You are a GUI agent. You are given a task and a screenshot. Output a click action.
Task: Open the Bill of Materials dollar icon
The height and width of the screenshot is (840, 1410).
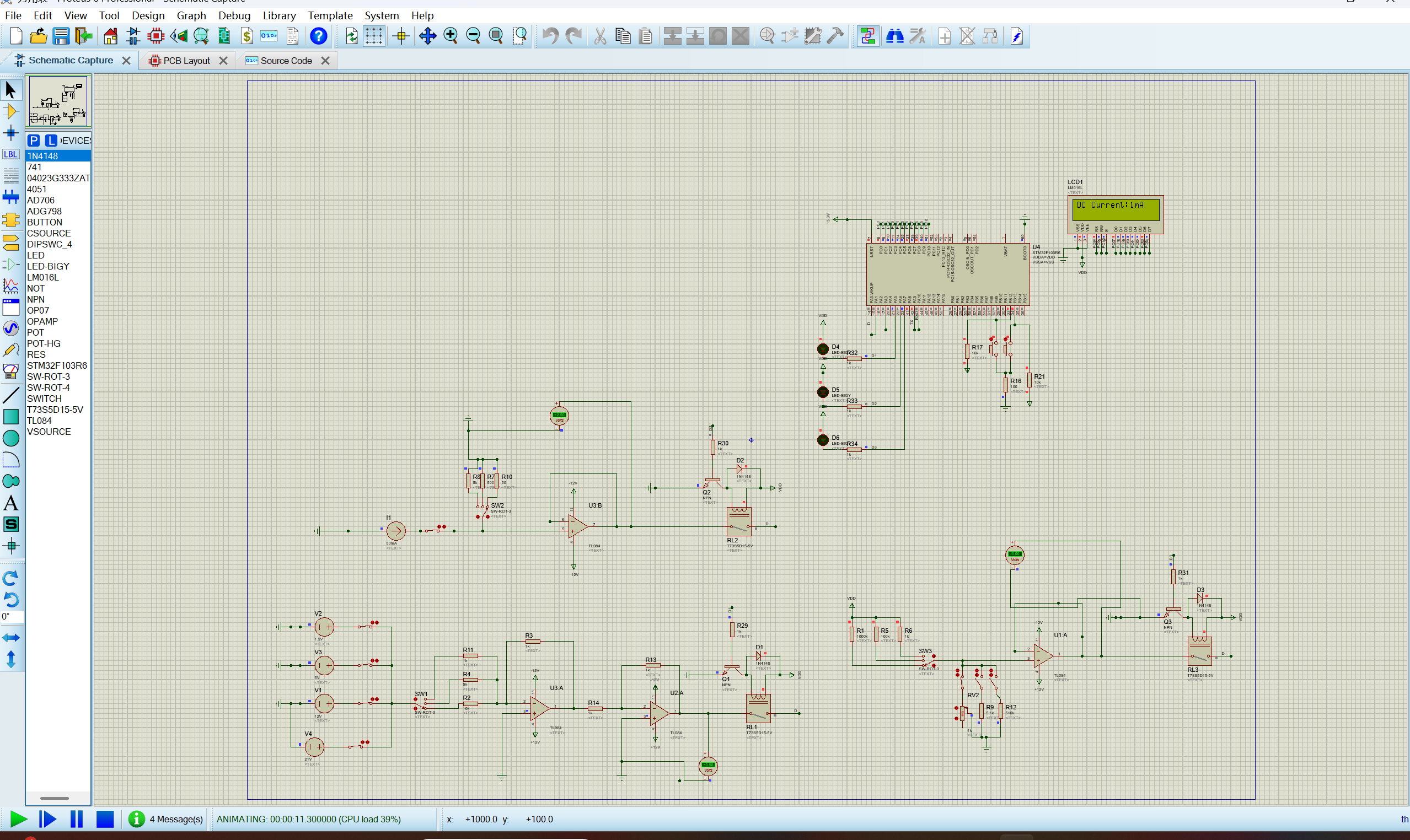coord(247,36)
